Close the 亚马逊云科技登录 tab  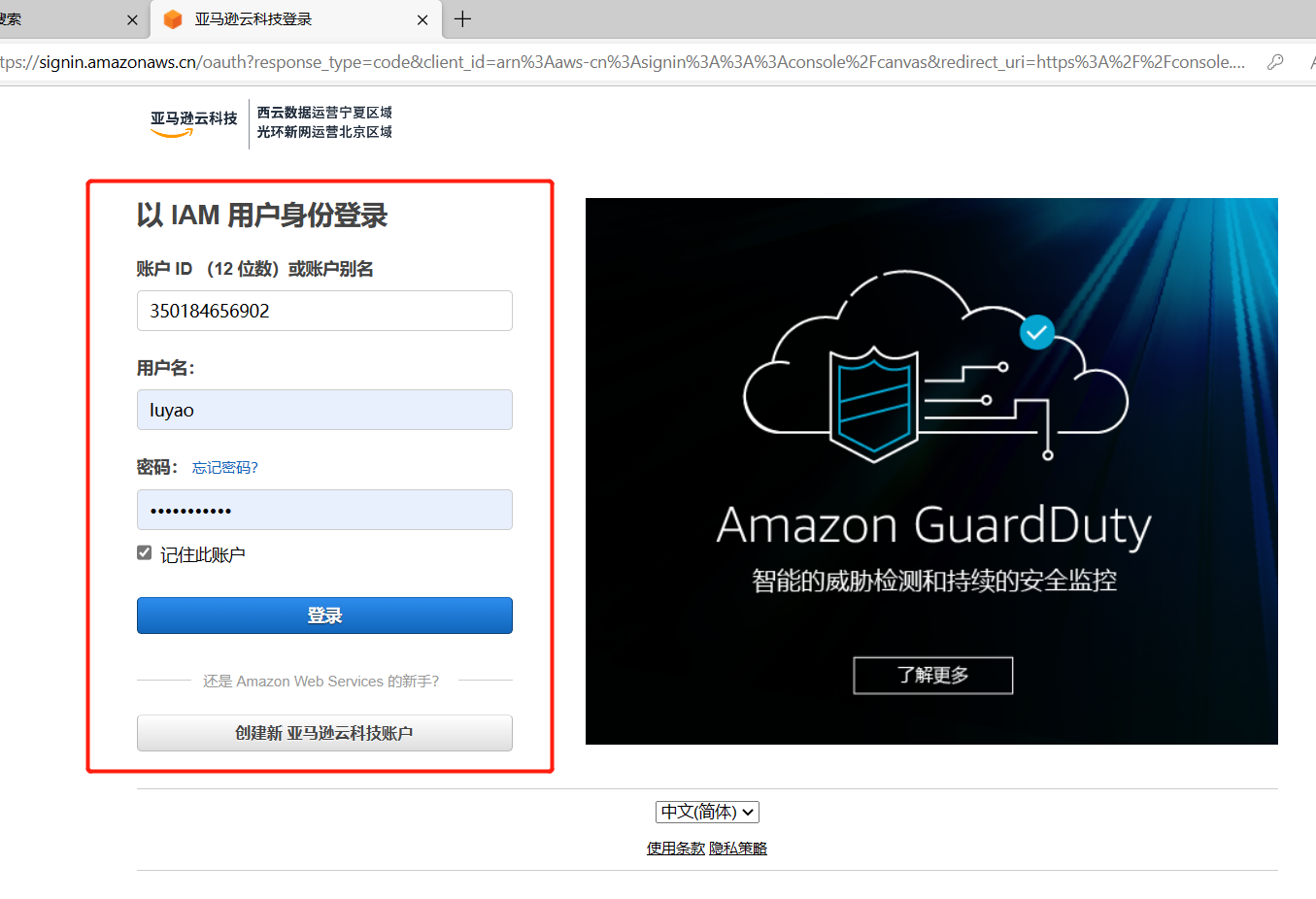coord(422,19)
